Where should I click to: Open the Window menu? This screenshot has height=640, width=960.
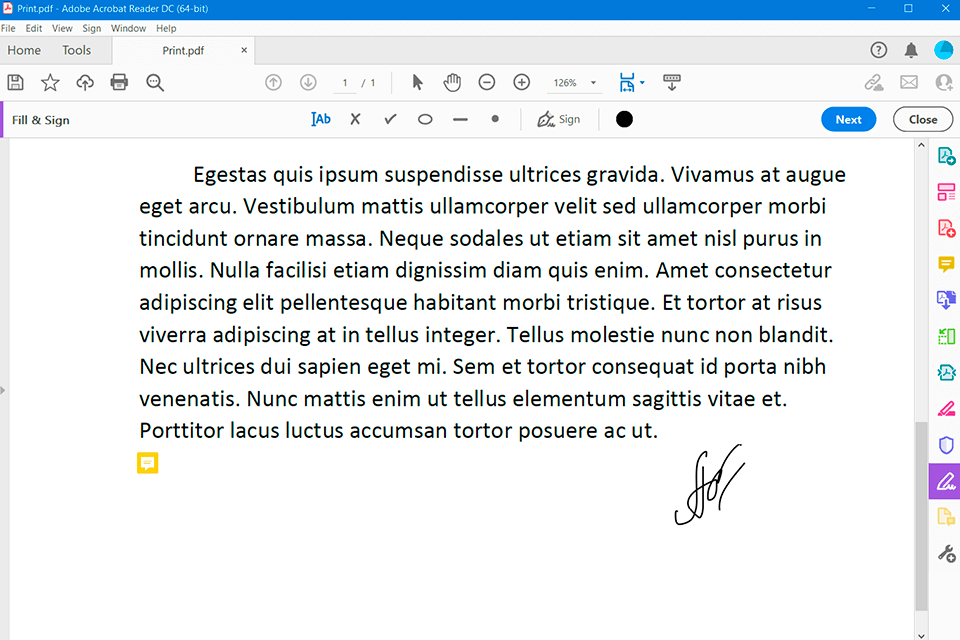(x=128, y=28)
